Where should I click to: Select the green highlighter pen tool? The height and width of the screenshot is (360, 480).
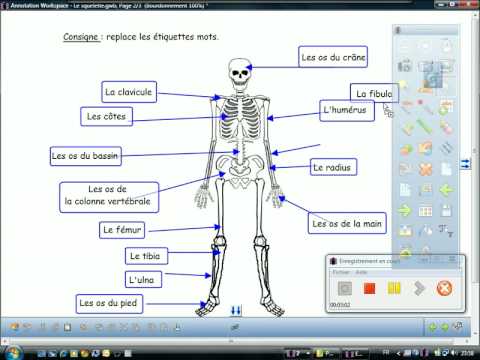pyautogui.click(x=425, y=127)
